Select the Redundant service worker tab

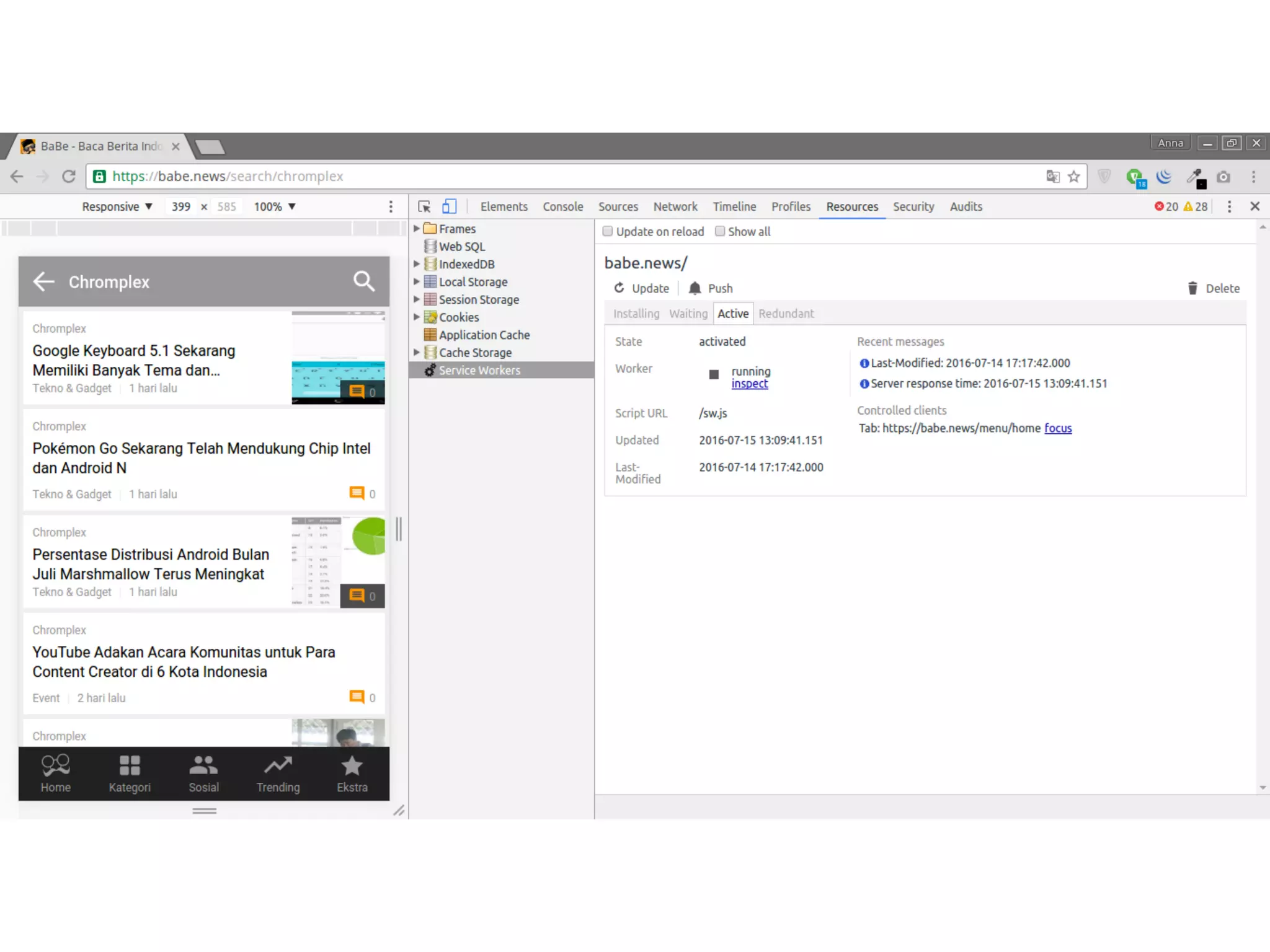(786, 314)
